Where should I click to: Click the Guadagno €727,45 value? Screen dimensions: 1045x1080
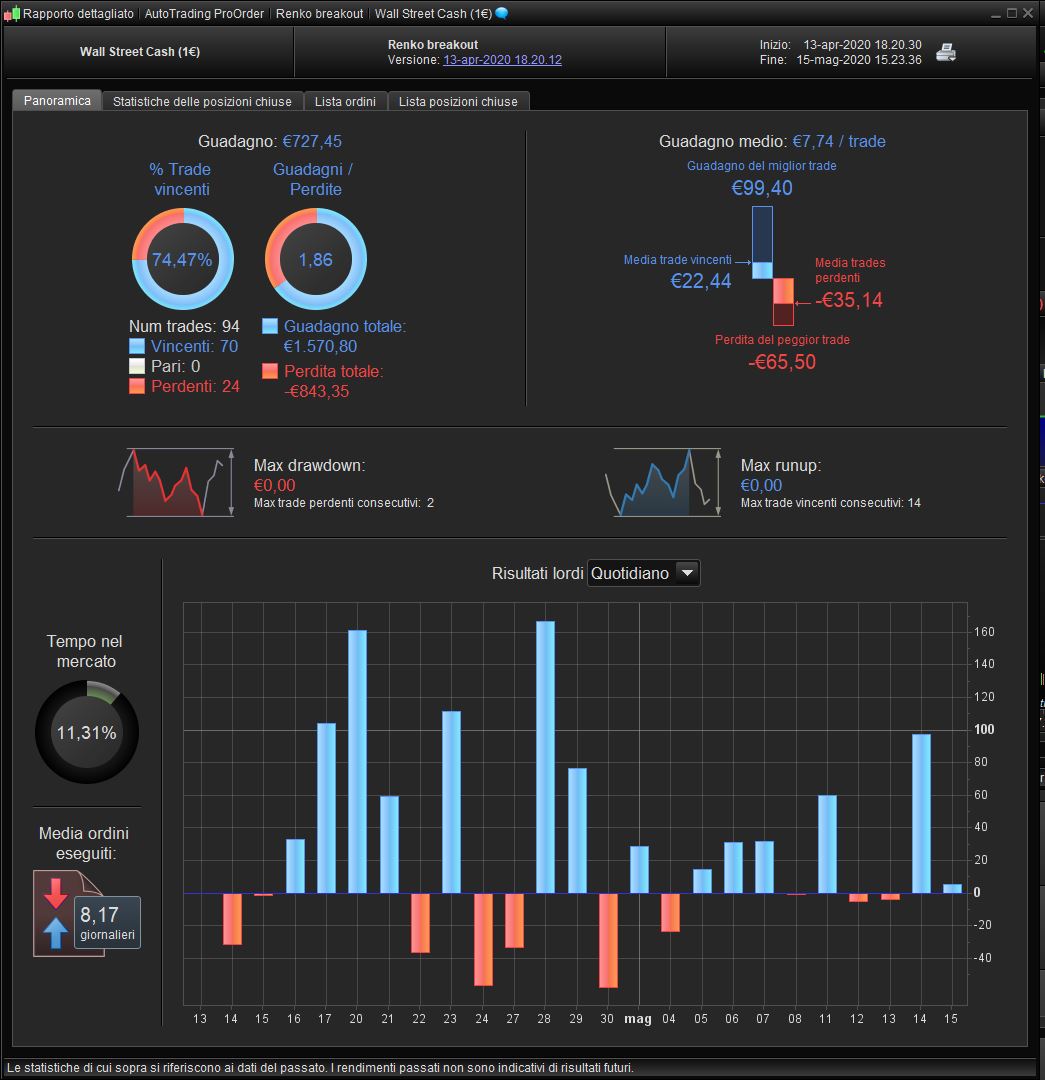point(312,141)
